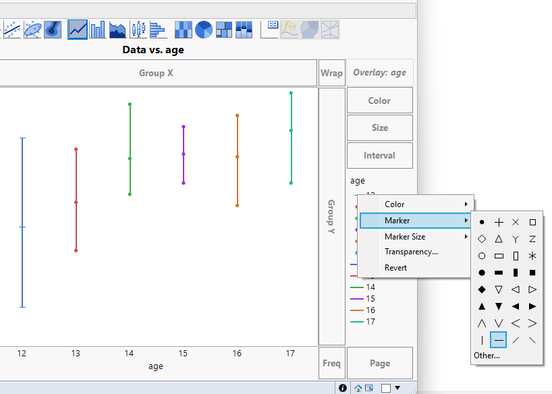Choose the X cross marker
Image resolution: width=552 pixels, height=394 pixels.
click(x=515, y=222)
